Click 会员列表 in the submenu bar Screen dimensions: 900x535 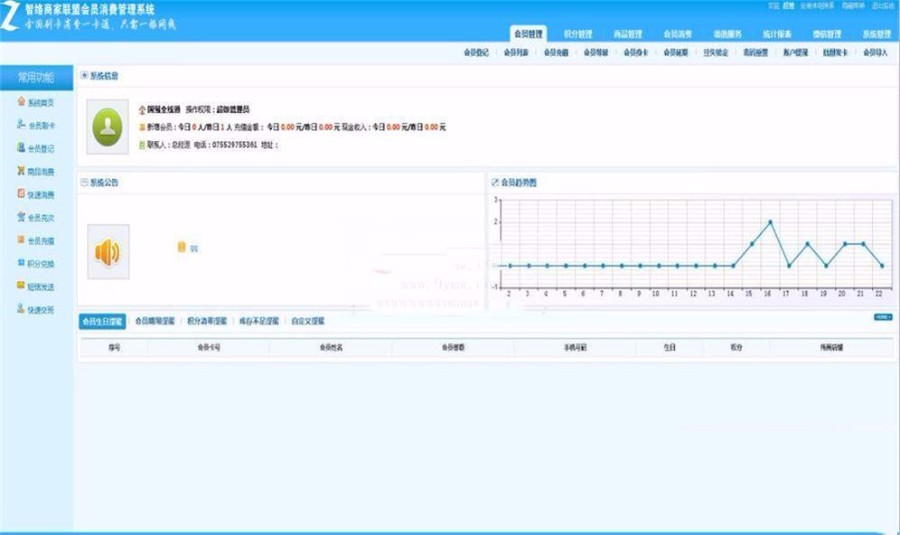coord(516,52)
